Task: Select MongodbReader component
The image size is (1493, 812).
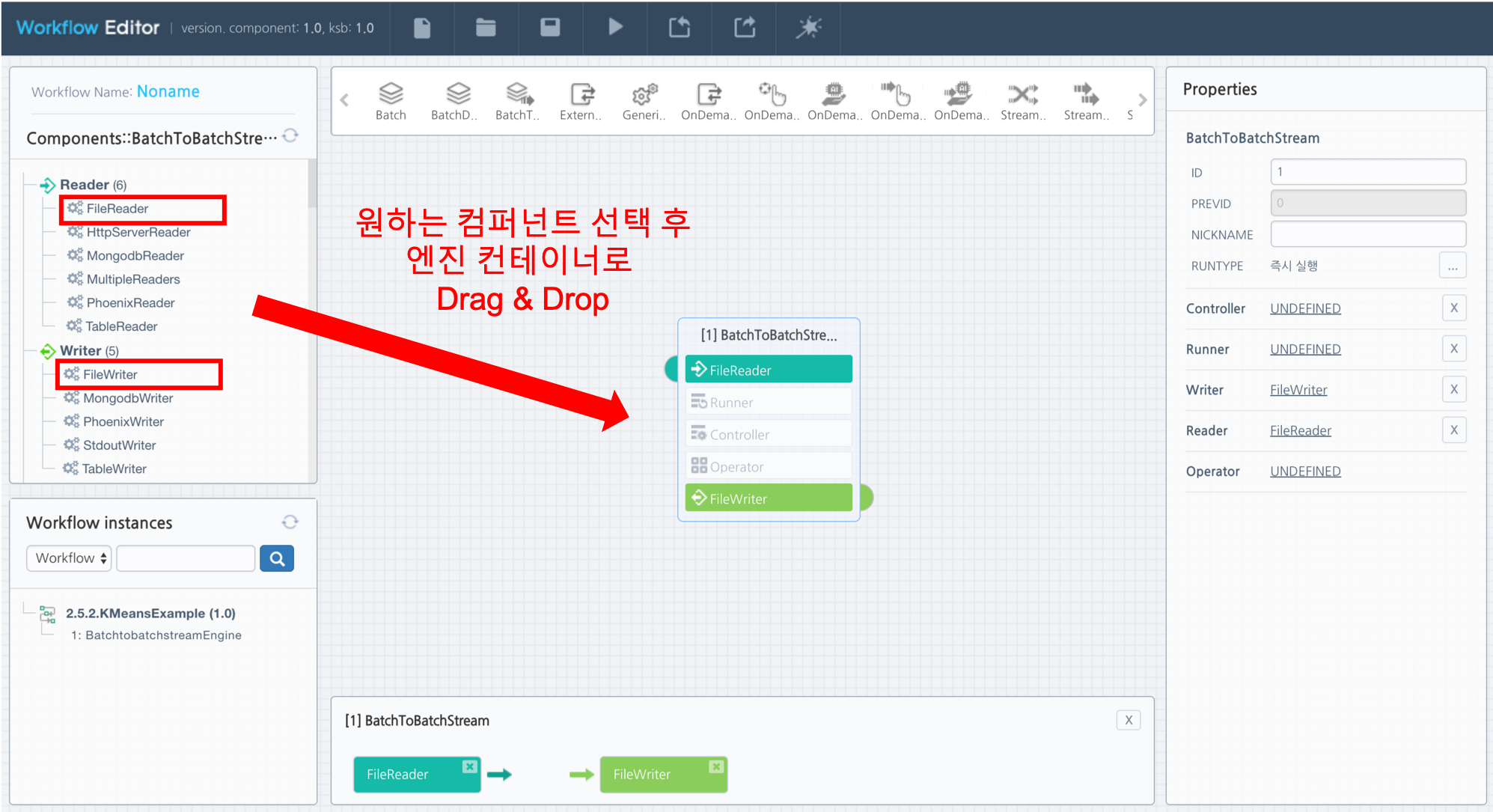Action: [x=126, y=256]
